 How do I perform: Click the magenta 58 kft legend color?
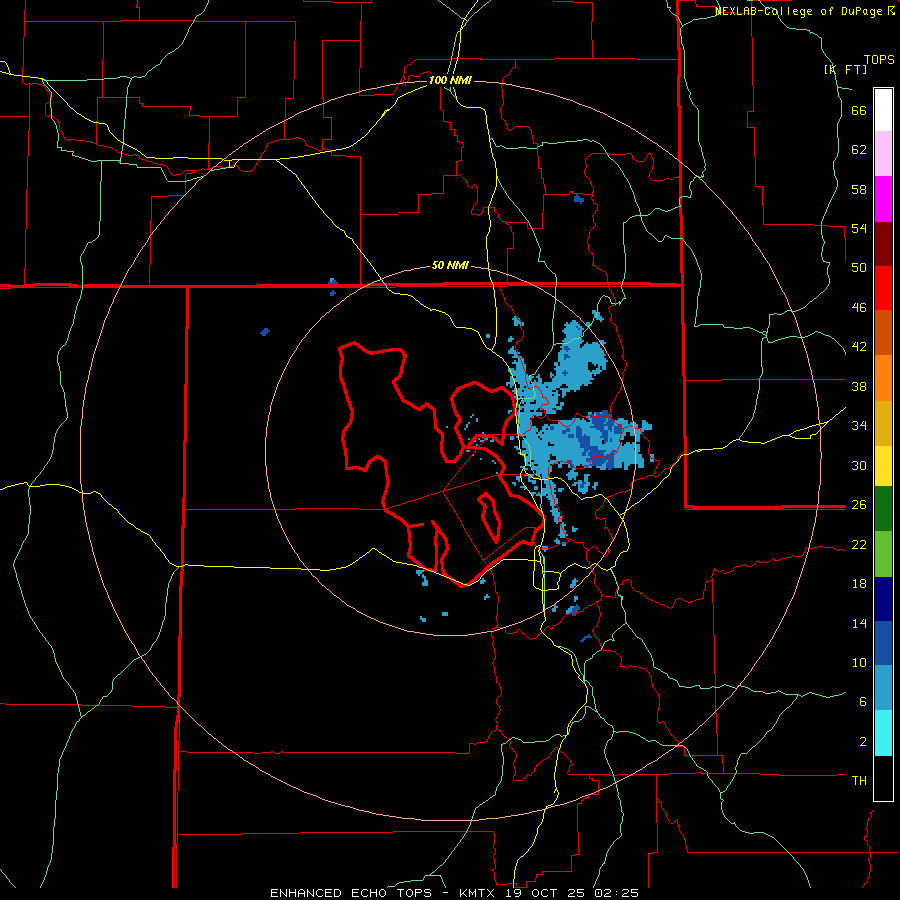coord(883,199)
